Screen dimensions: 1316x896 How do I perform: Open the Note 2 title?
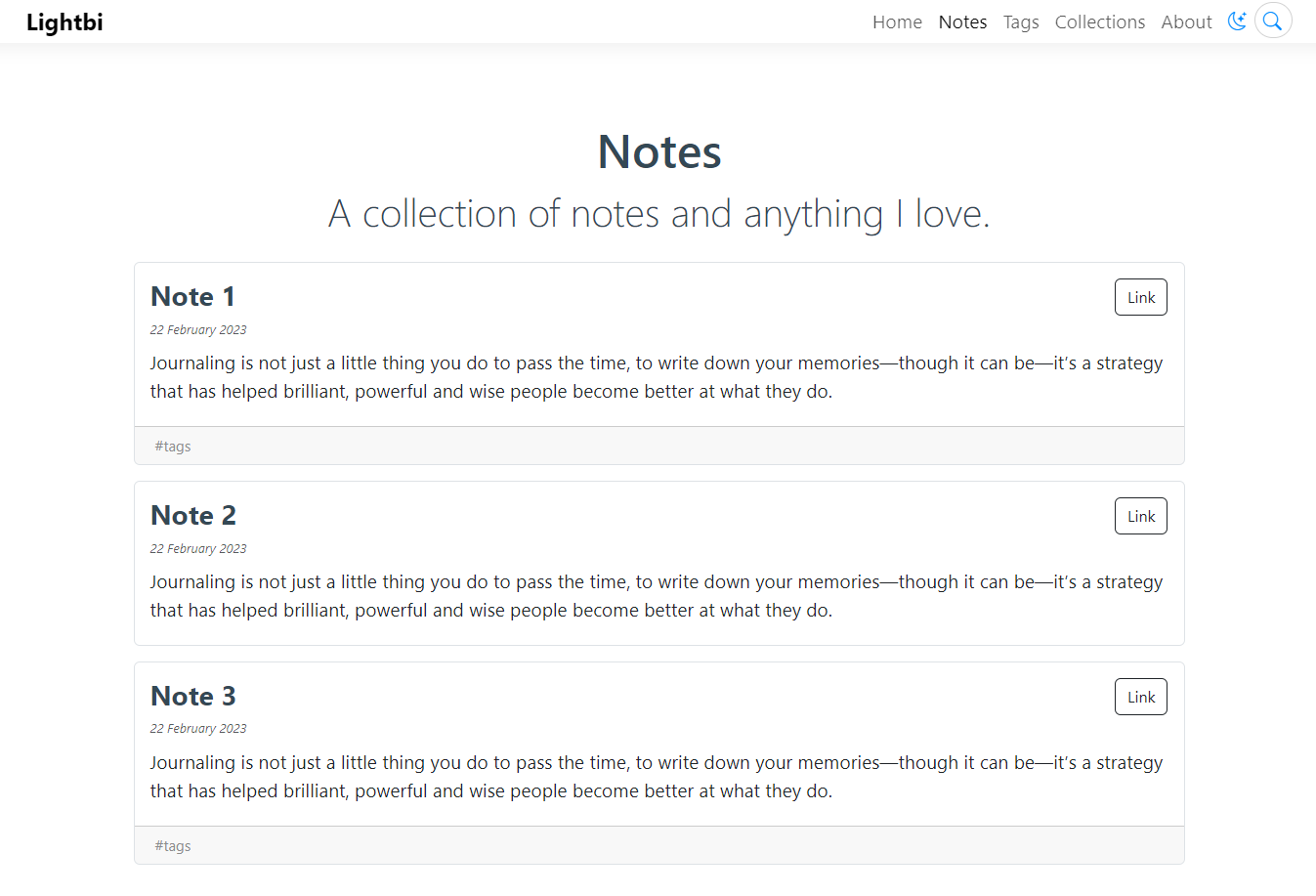coord(193,516)
